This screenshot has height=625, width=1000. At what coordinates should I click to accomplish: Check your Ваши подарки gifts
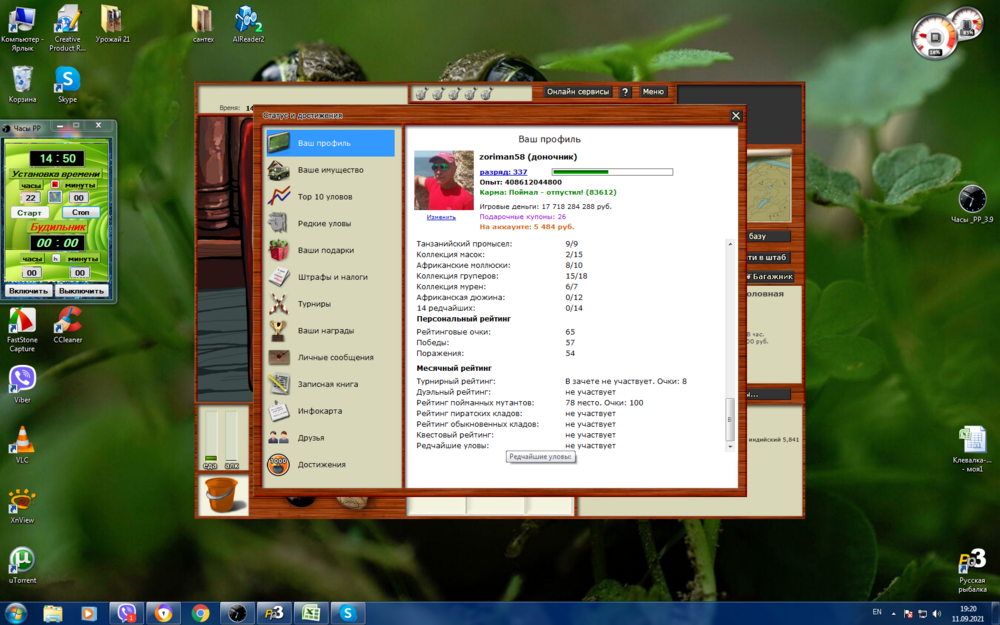[x=323, y=251]
